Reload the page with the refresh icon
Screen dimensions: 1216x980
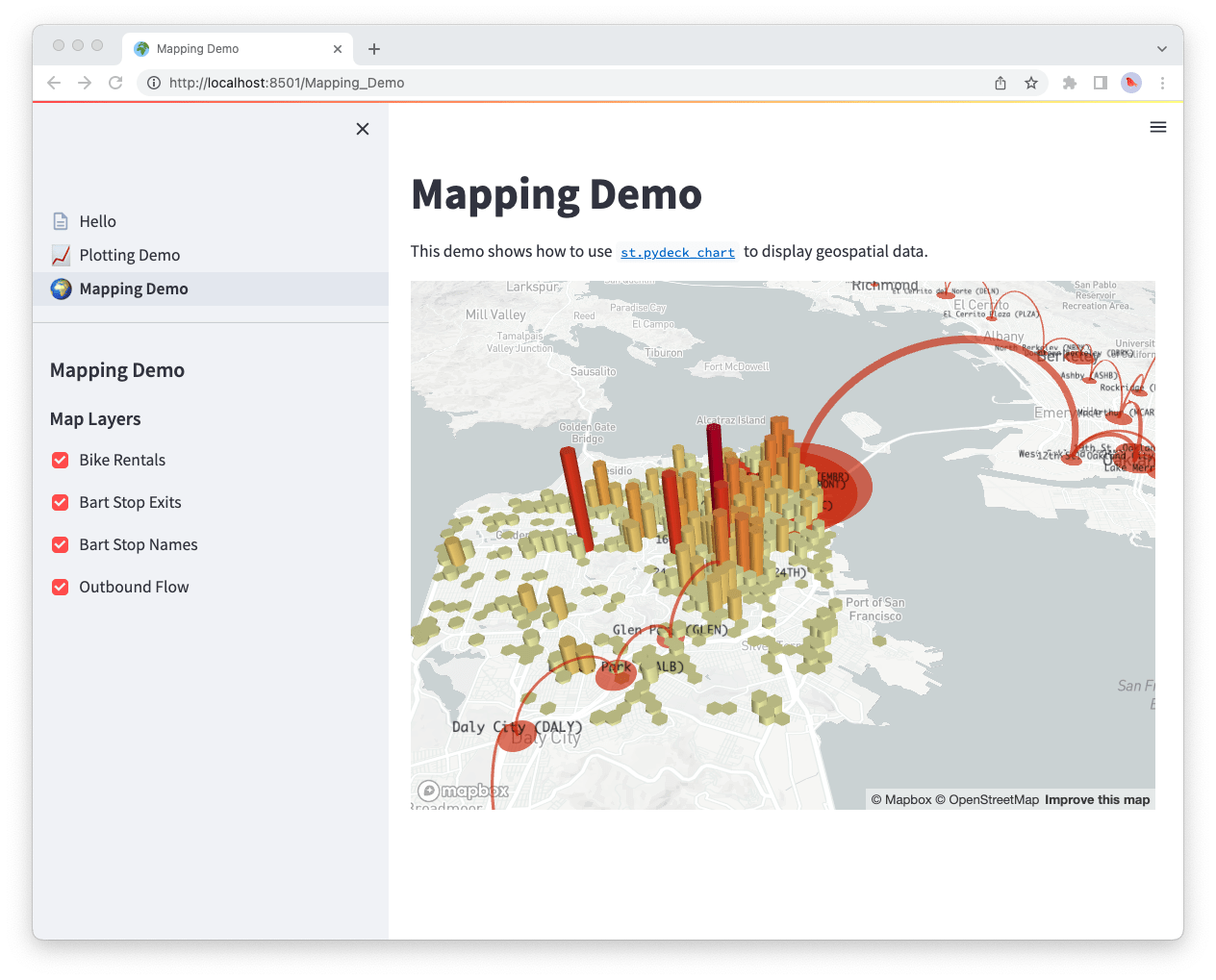tap(115, 83)
